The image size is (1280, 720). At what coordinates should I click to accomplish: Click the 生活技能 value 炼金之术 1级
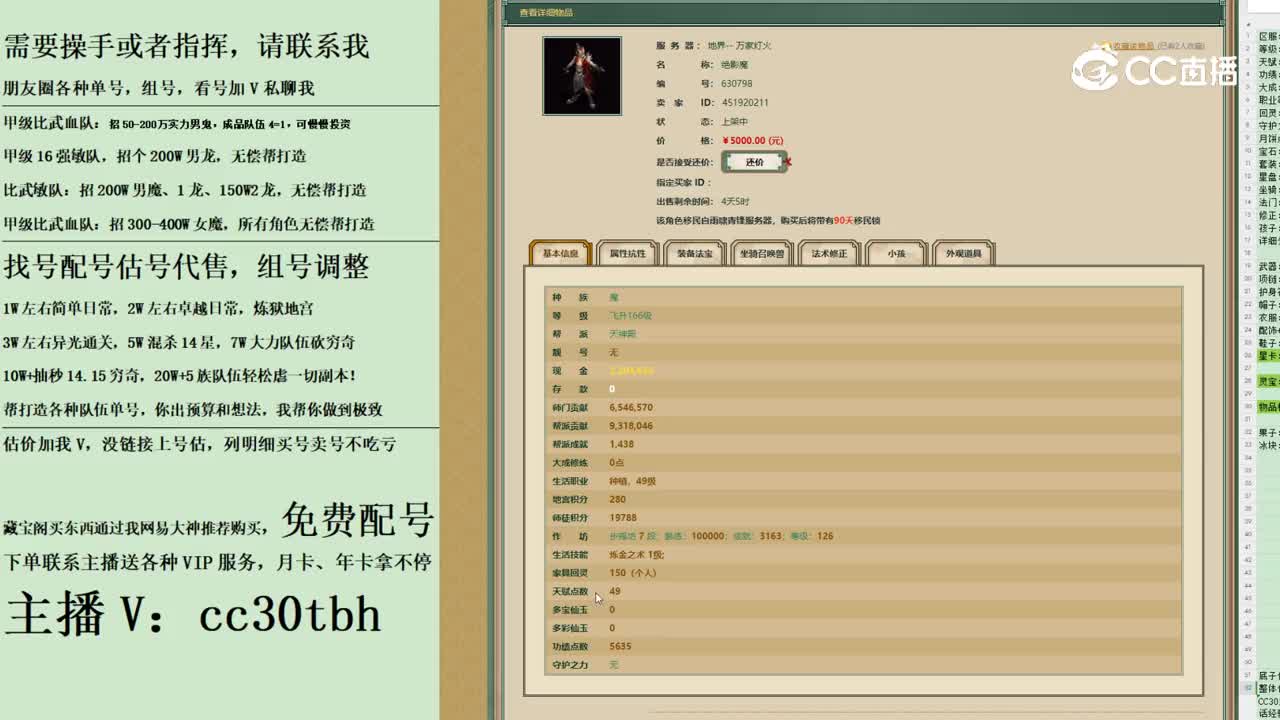pos(637,554)
